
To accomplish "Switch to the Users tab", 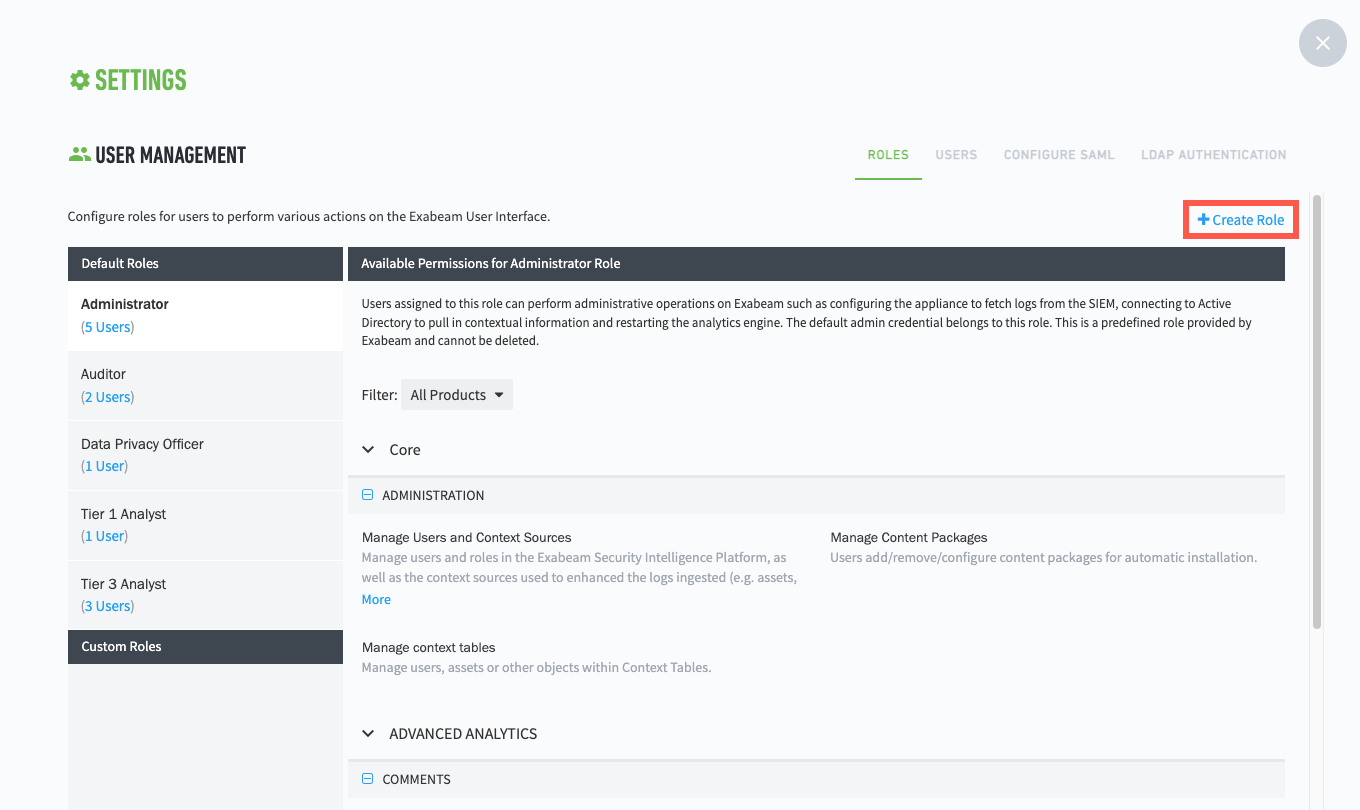I will point(956,155).
